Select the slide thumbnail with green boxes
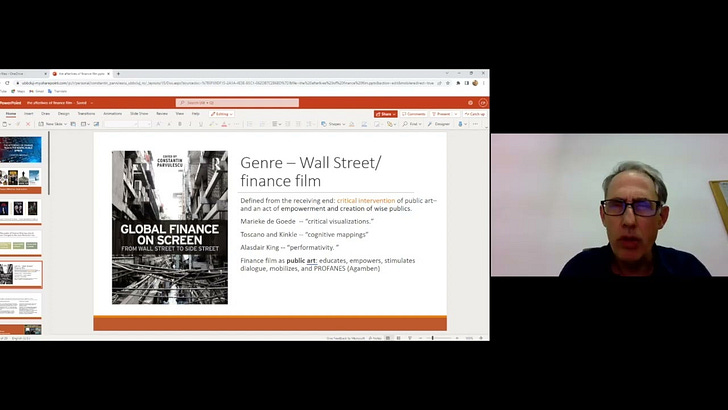 (21, 242)
